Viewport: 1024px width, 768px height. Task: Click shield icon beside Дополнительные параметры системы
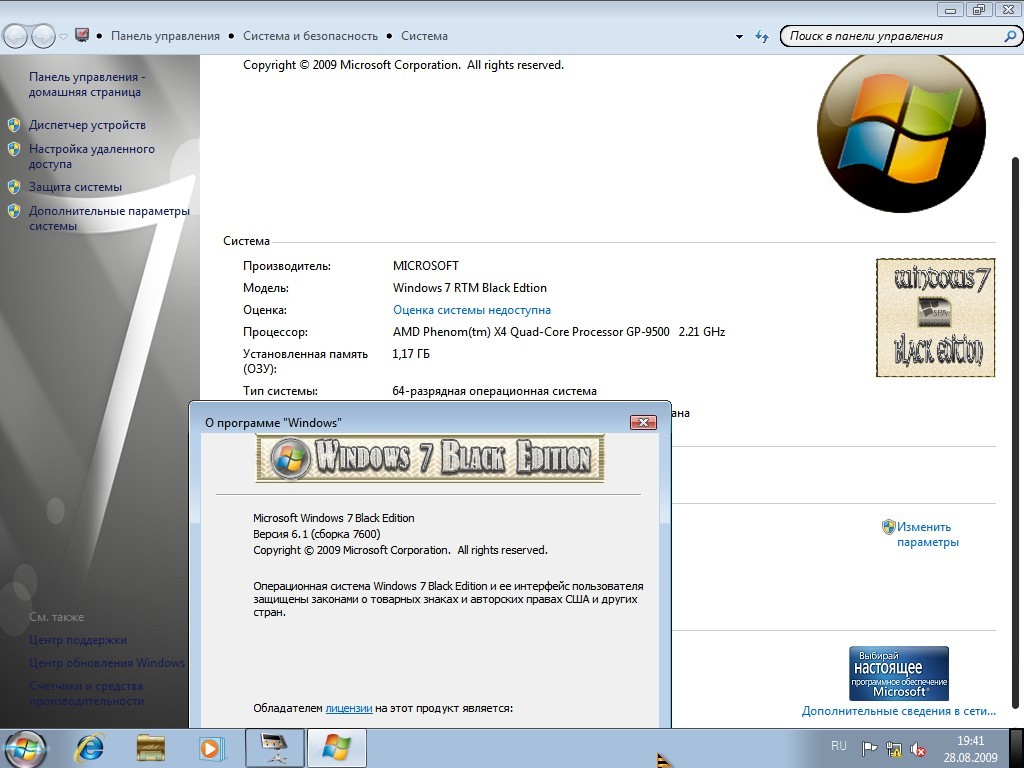coord(14,211)
